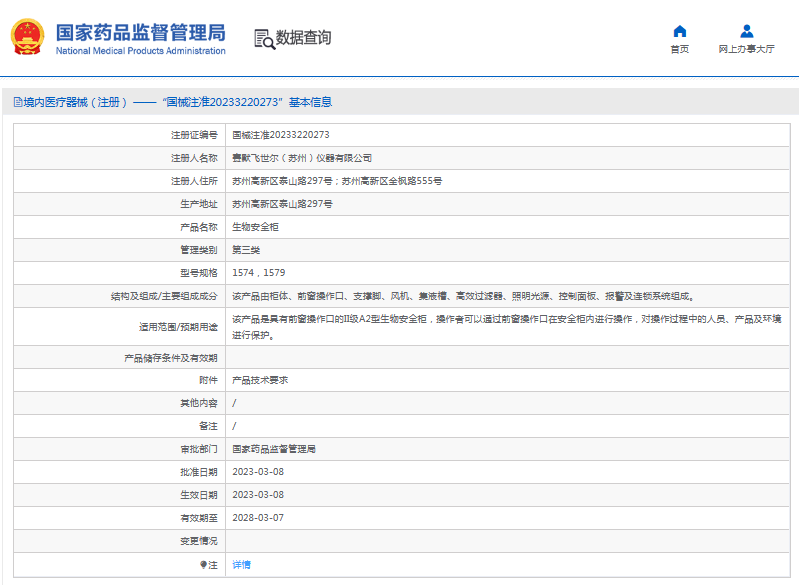Screen dimensions: 799x585
Task: Click the national emblem logo
Action: (27, 38)
